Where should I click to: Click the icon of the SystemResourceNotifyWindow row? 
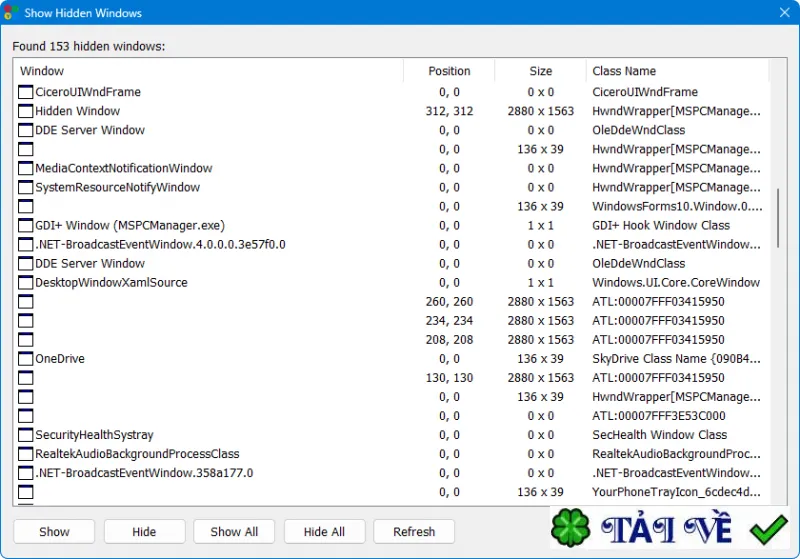pyautogui.click(x=26, y=187)
